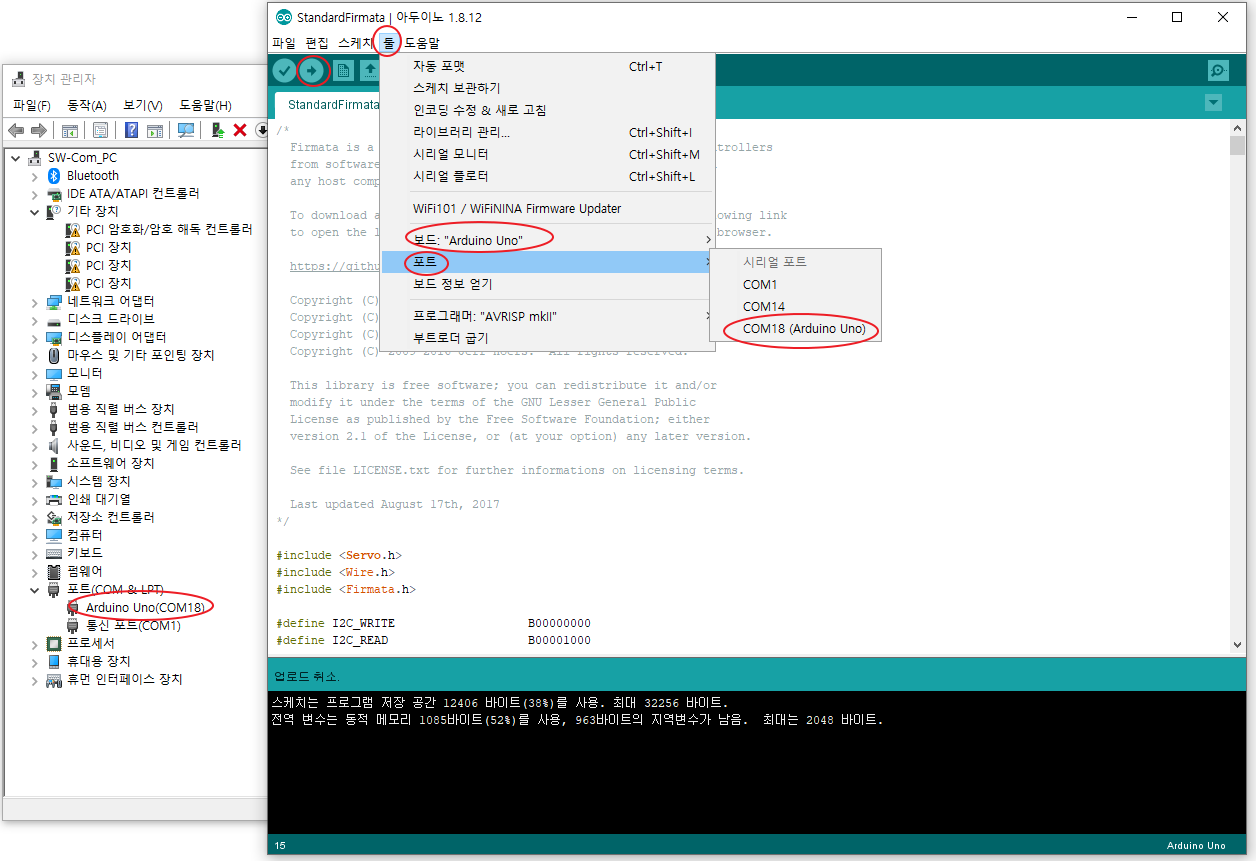Toggle action pane icon in Device Manager toolbar

155,130
